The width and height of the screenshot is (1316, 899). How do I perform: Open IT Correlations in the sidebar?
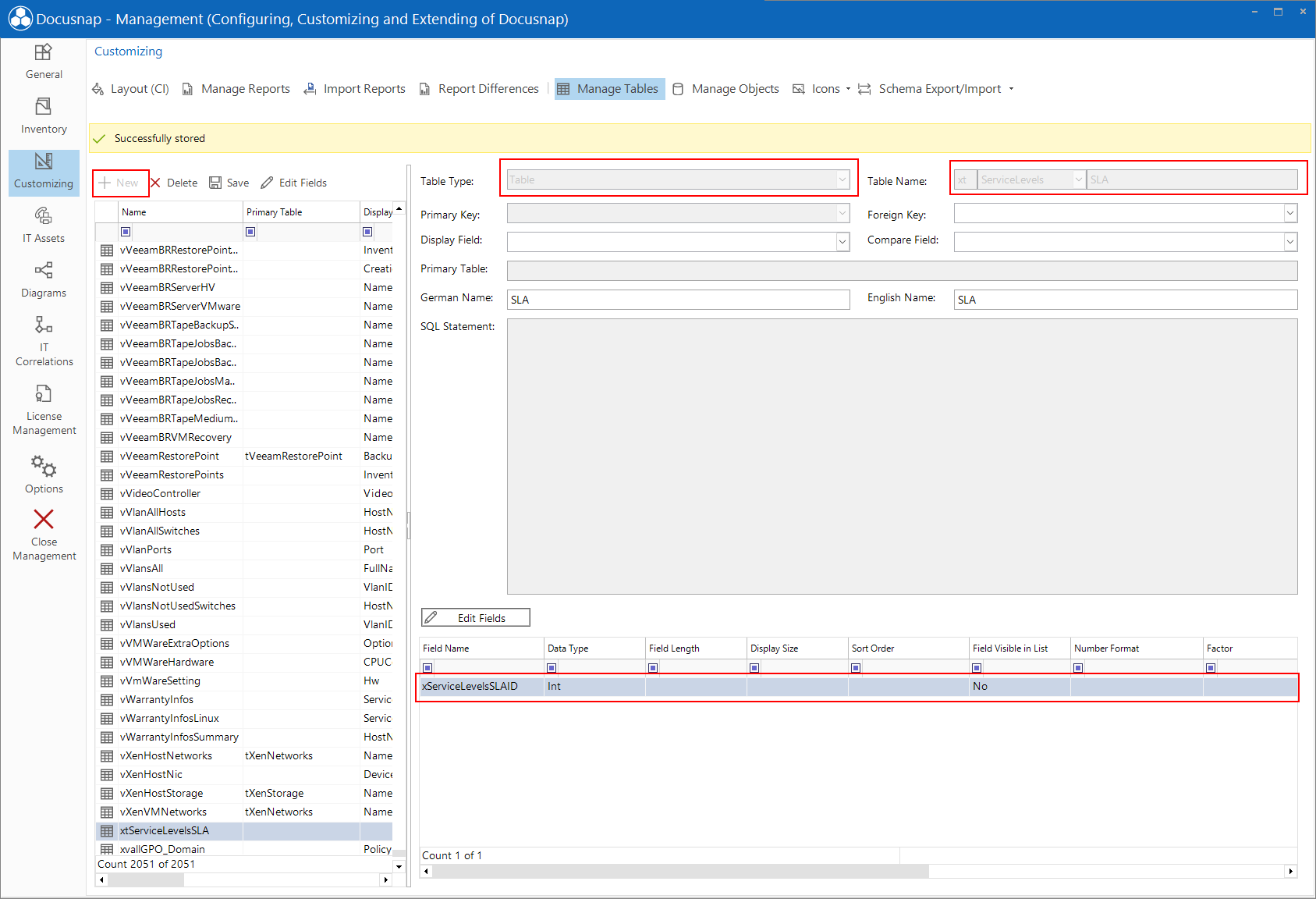coord(44,341)
